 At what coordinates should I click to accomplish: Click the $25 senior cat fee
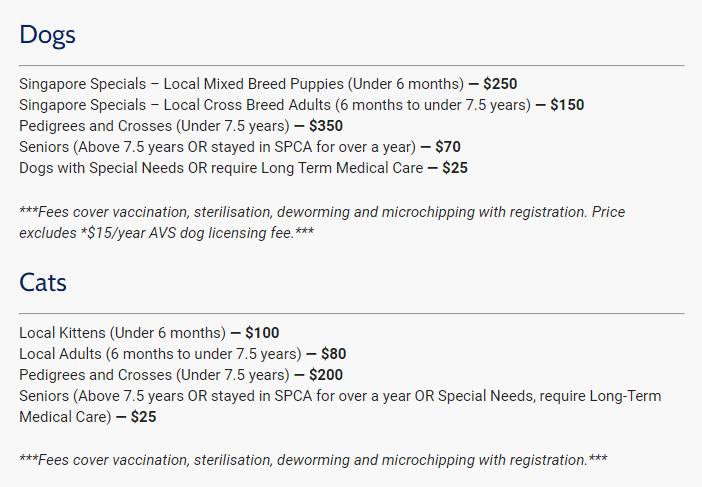coord(144,417)
